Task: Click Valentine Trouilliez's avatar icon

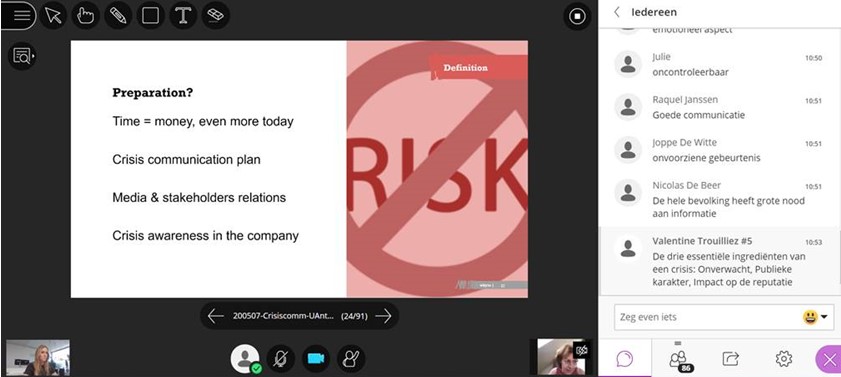Action: click(x=628, y=248)
